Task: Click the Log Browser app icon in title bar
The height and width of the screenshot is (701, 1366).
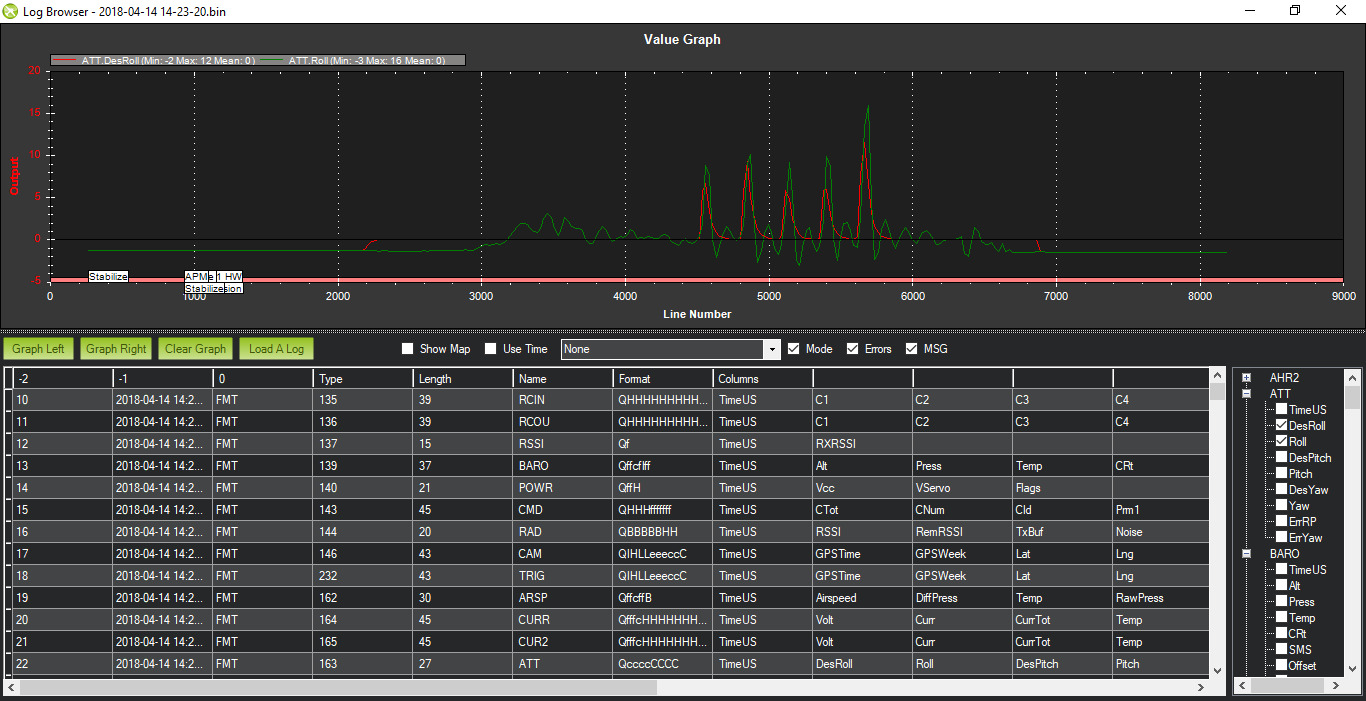Action: 11,10
